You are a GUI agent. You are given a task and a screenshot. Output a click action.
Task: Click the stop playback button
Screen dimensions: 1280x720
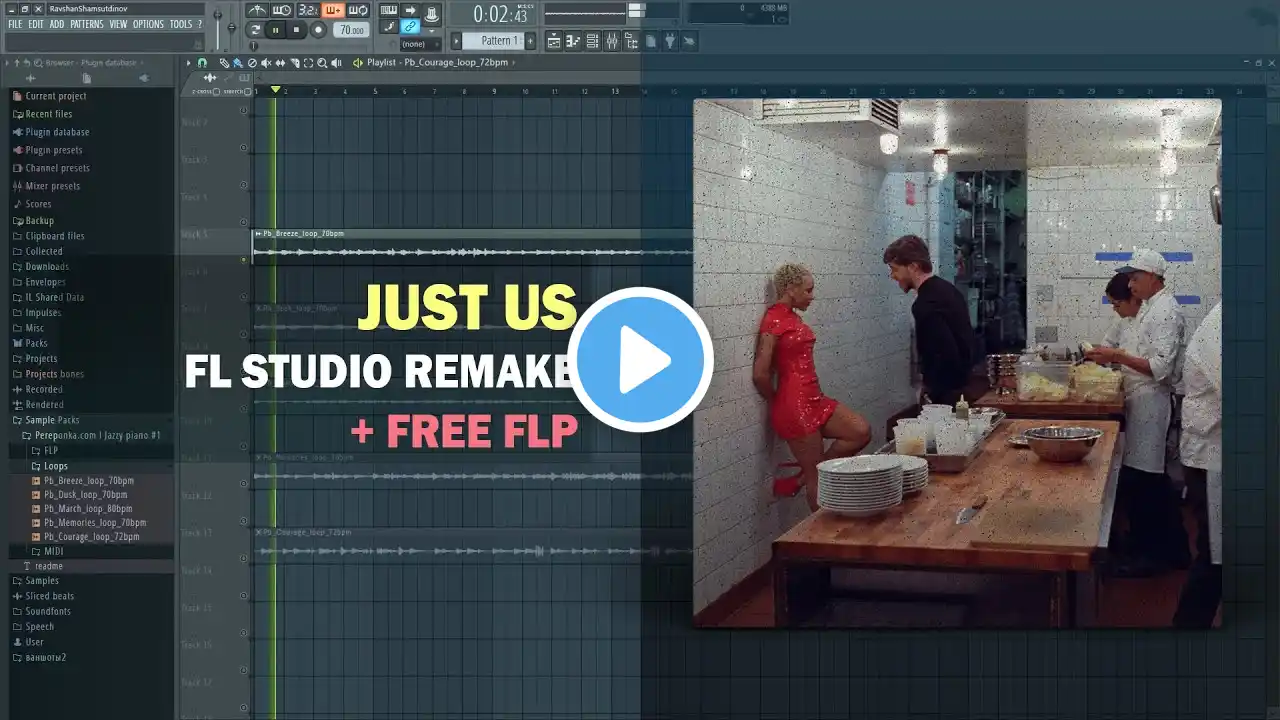coord(297,30)
